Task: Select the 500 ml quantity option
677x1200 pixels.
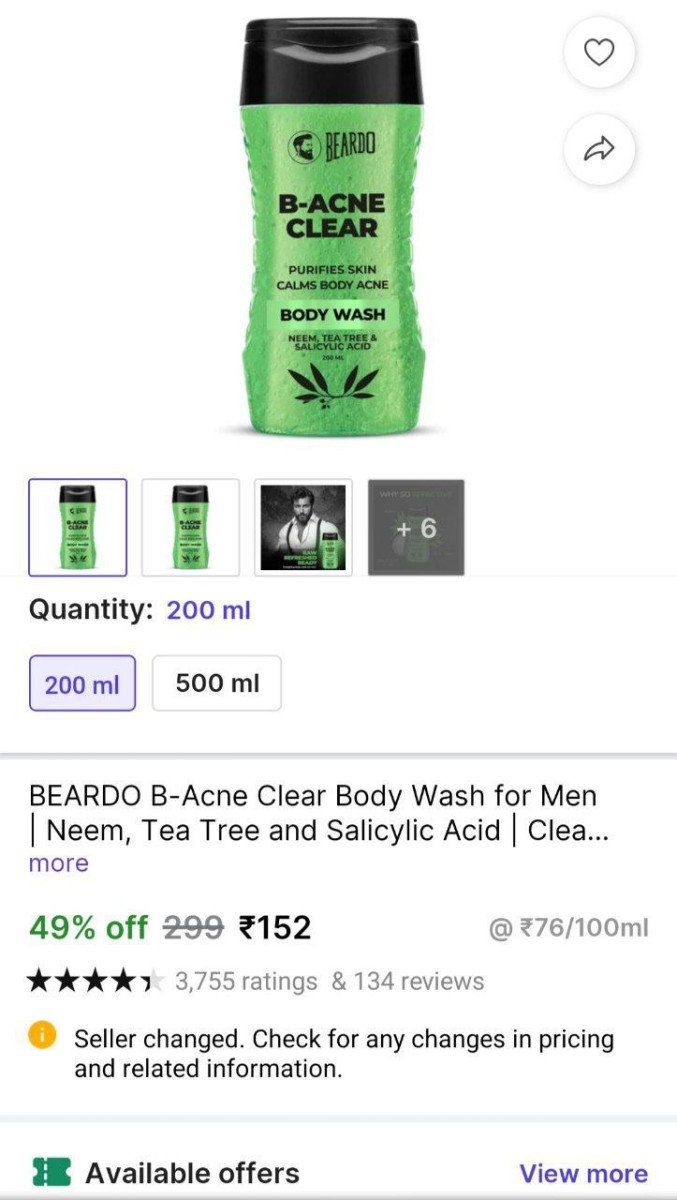Action: (x=217, y=683)
